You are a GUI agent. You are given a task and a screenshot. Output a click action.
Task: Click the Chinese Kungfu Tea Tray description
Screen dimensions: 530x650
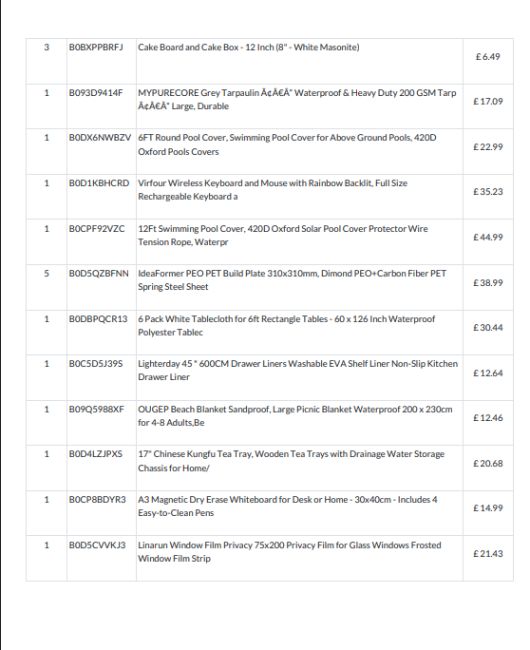(x=291, y=461)
